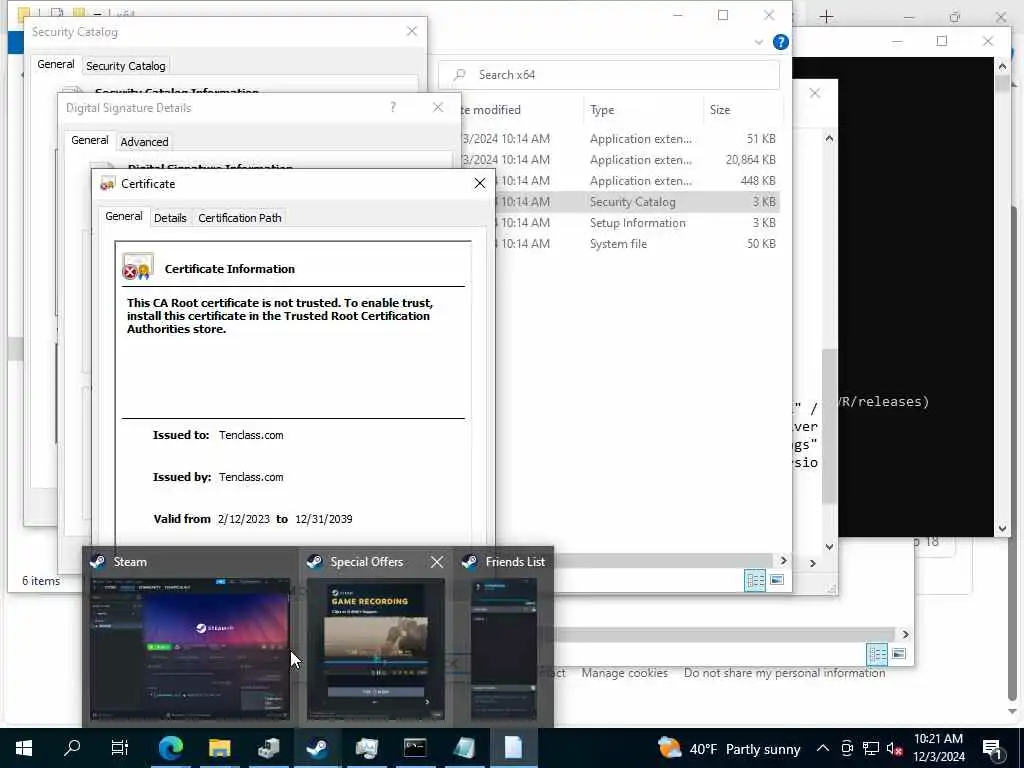Select the 51 KB application extension row
The height and width of the screenshot is (768, 1024).
(620, 138)
